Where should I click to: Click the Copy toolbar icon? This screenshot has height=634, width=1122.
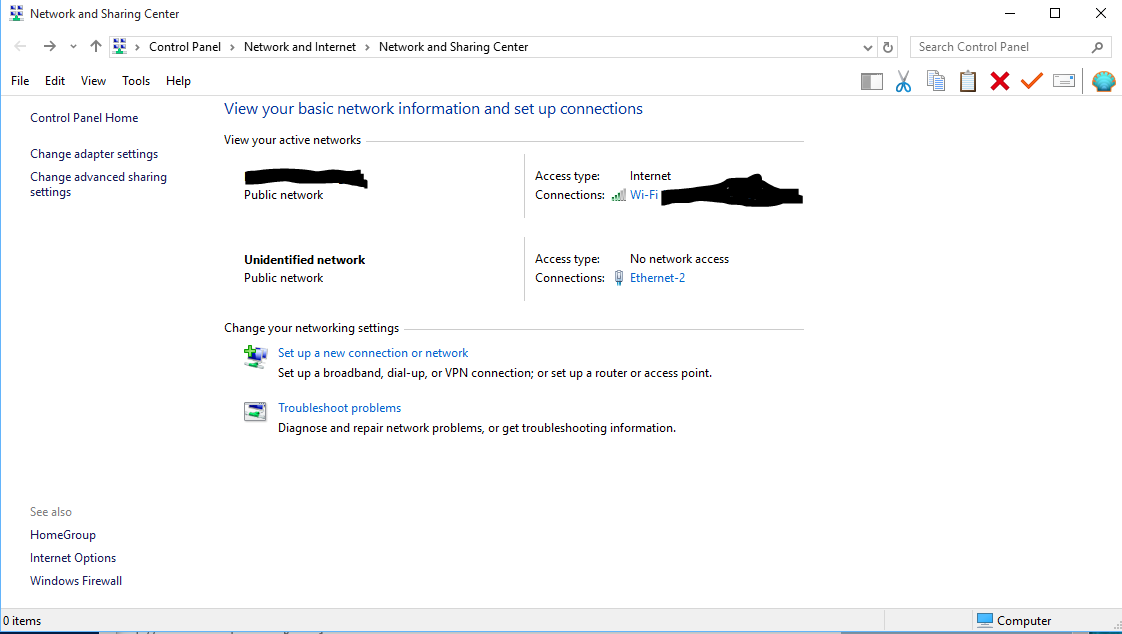point(936,81)
